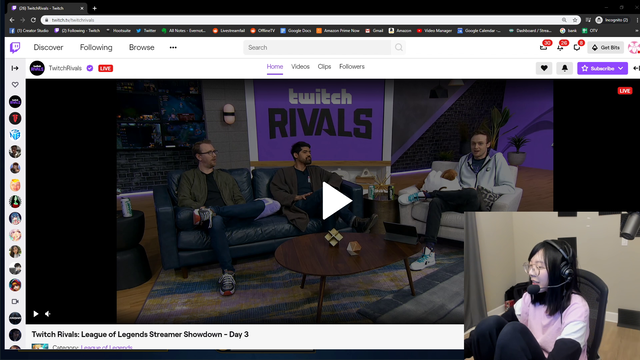The height and width of the screenshot is (360, 640).
Task: Open the Video Manager bookmark
Action: coord(434,31)
